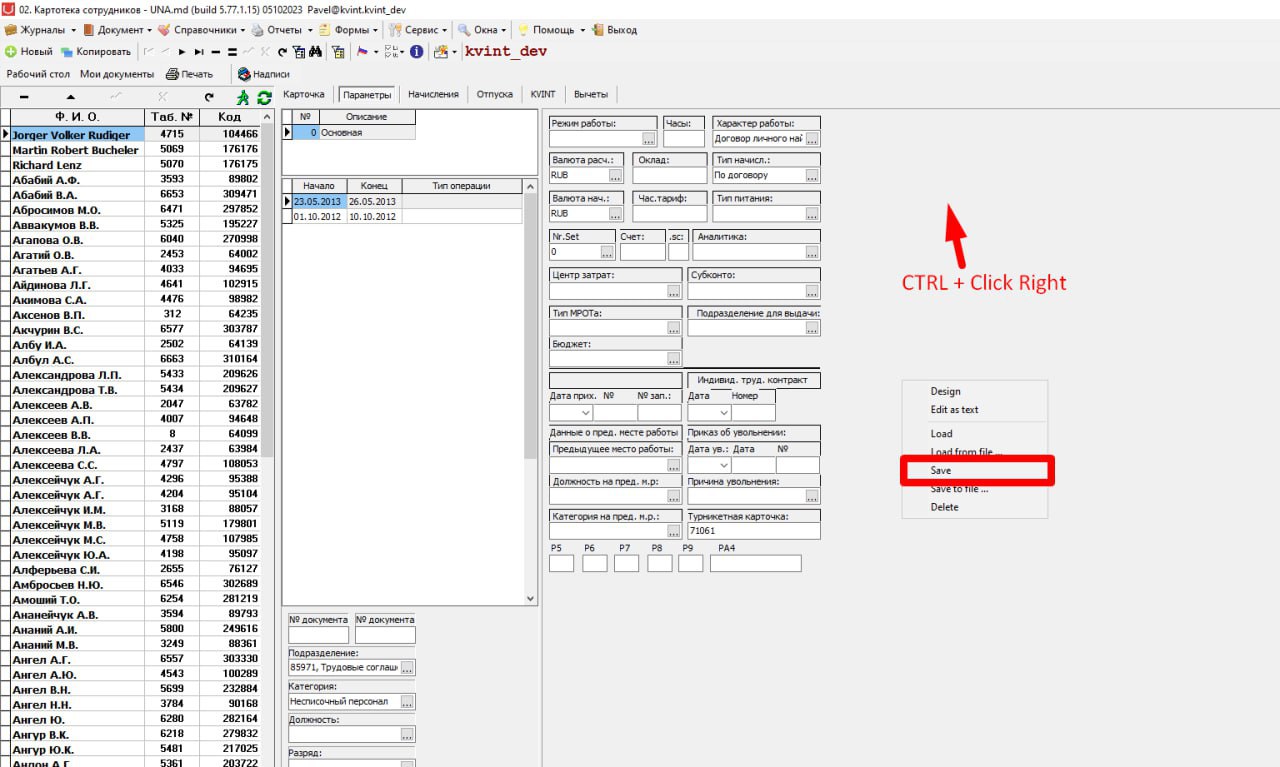Image resolution: width=1280 pixels, height=767 pixels.
Task: Jump to last record toolbar arrow
Action: coord(199,52)
